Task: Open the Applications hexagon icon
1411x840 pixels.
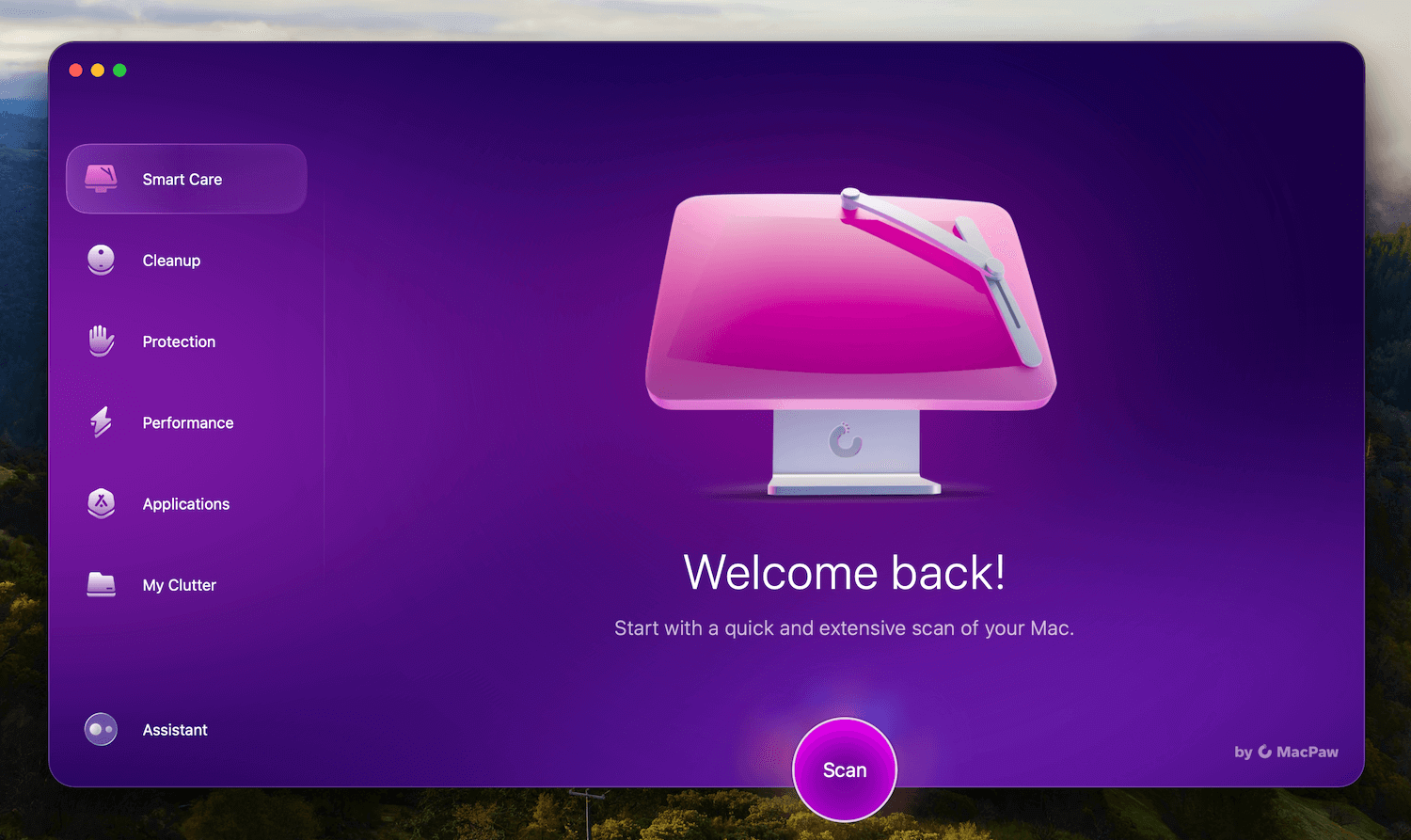Action: pos(101,503)
